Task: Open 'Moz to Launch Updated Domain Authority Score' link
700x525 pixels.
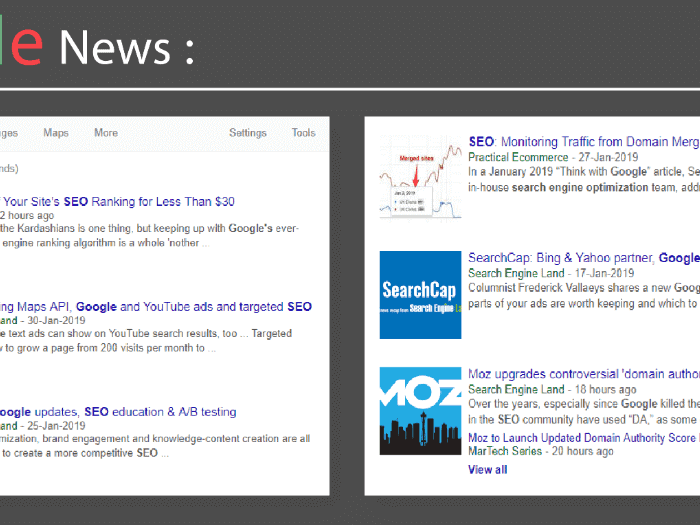Action: tap(584, 438)
